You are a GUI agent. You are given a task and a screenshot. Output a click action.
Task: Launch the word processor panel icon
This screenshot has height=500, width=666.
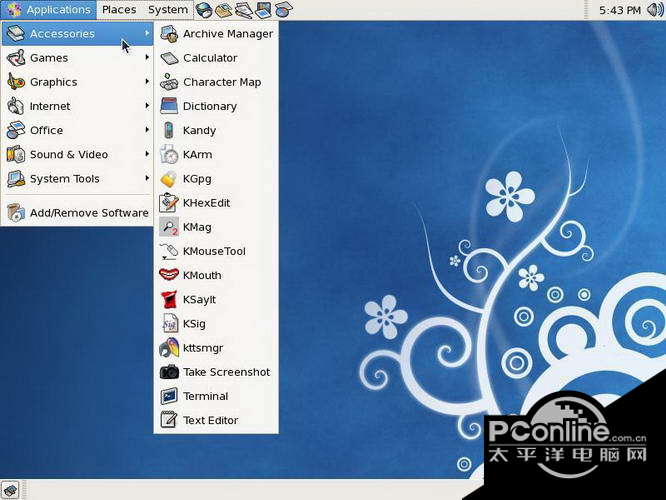coord(243,10)
